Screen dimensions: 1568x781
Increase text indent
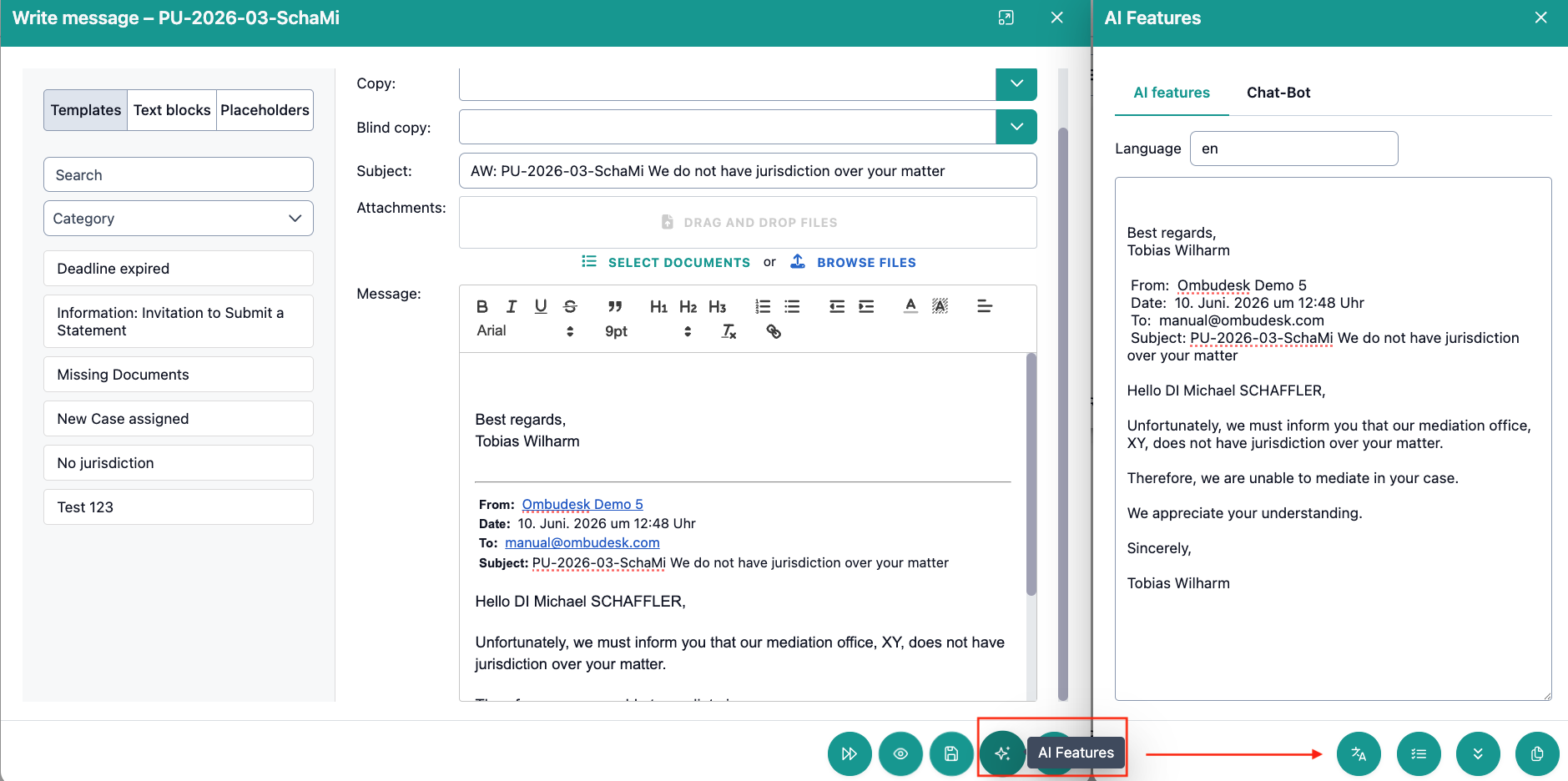point(866,306)
